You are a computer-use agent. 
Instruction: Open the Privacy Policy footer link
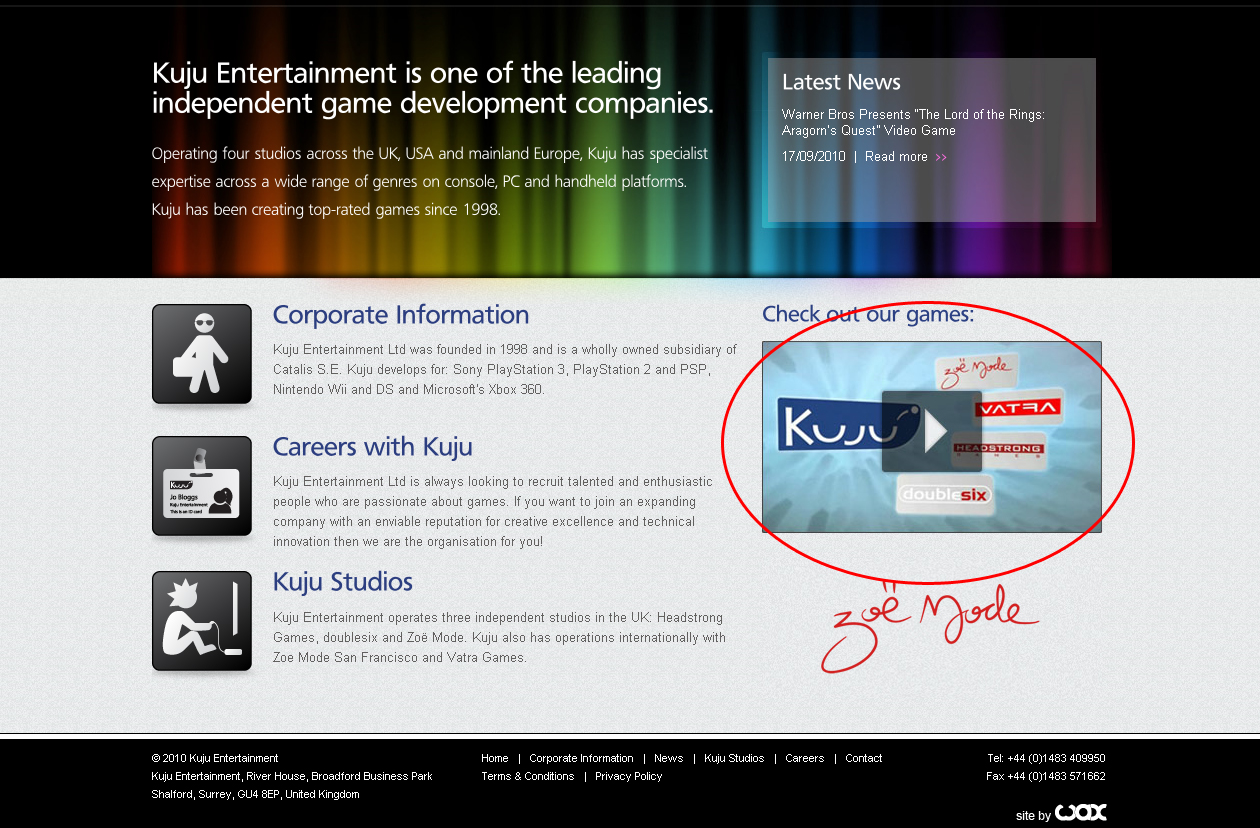(x=628, y=776)
